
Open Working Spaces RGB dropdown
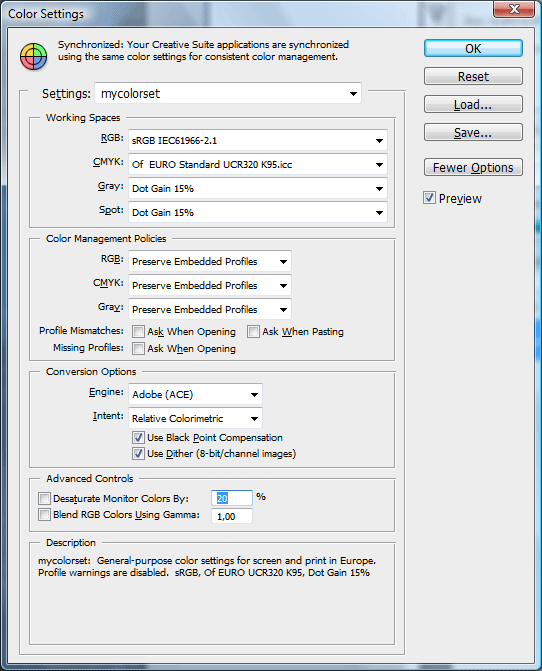(x=258, y=140)
